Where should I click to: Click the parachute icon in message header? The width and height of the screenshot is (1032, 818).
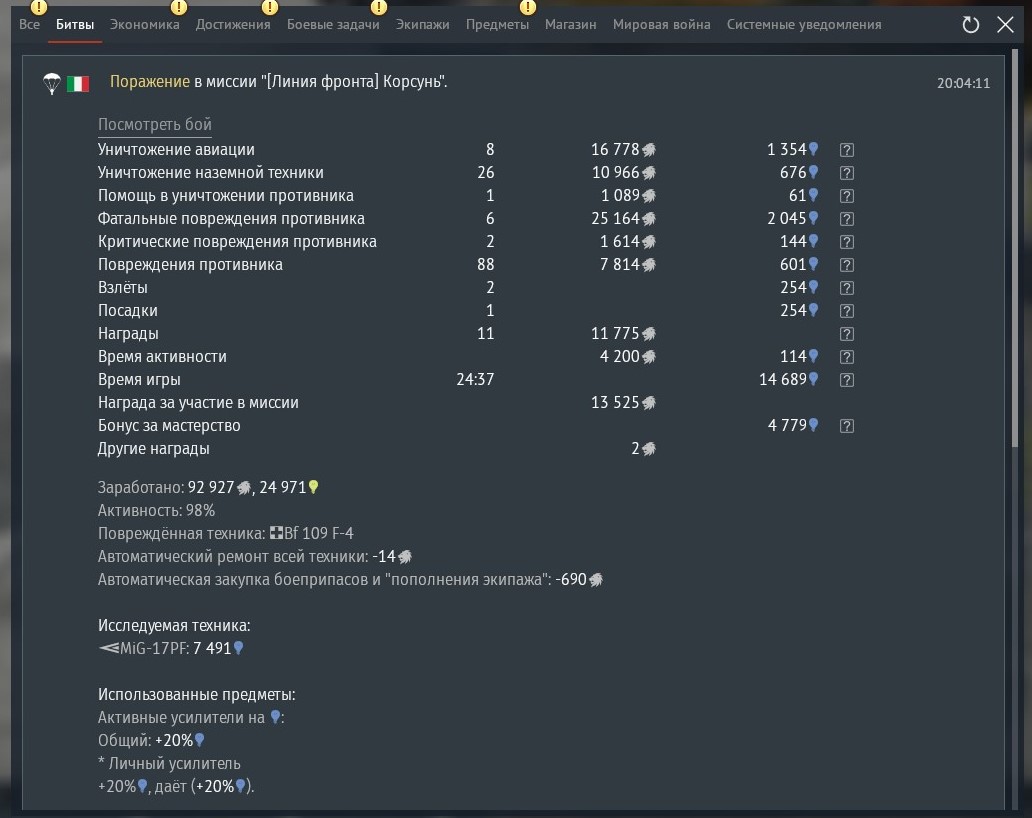tap(51, 84)
